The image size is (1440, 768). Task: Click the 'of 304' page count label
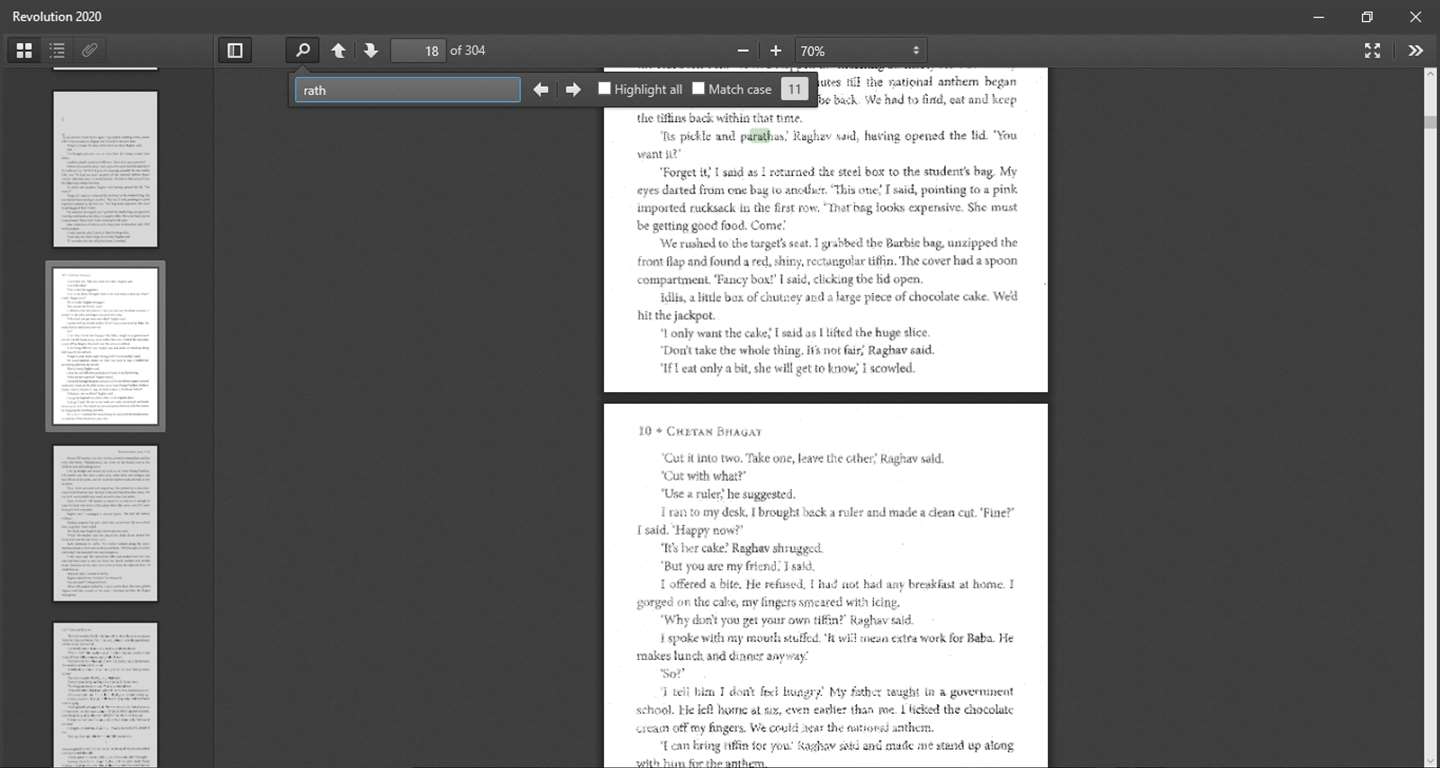point(467,50)
